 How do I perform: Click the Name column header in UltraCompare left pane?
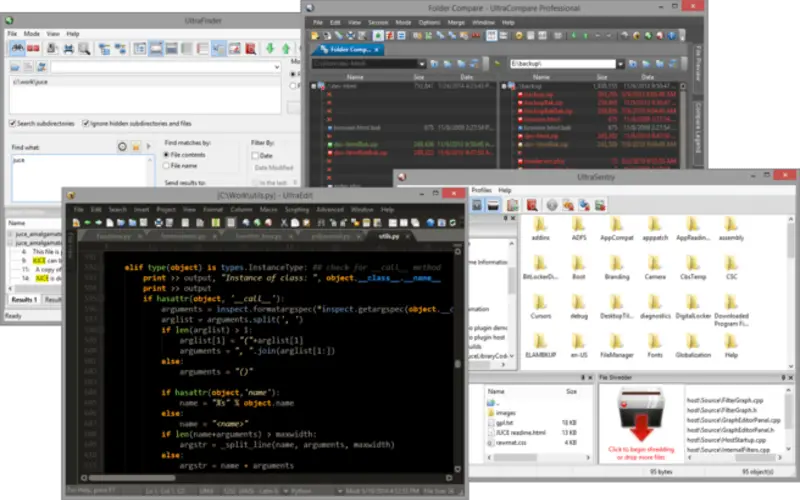[356, 77]
